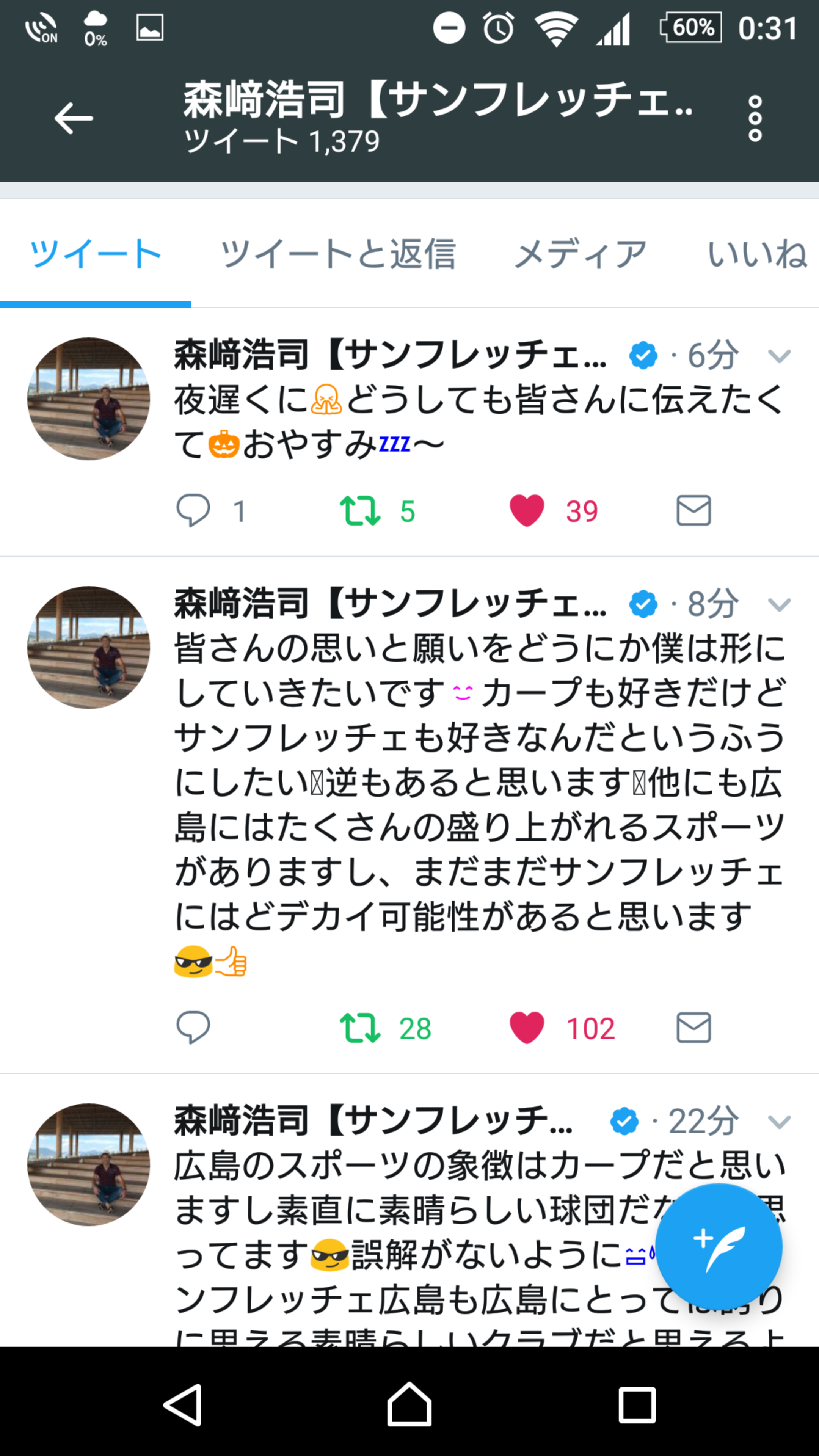819x1456 pixels.
Task: Expand options chevron on 6分 tweet
Action: pyautogui.click(x=780, y=356)
